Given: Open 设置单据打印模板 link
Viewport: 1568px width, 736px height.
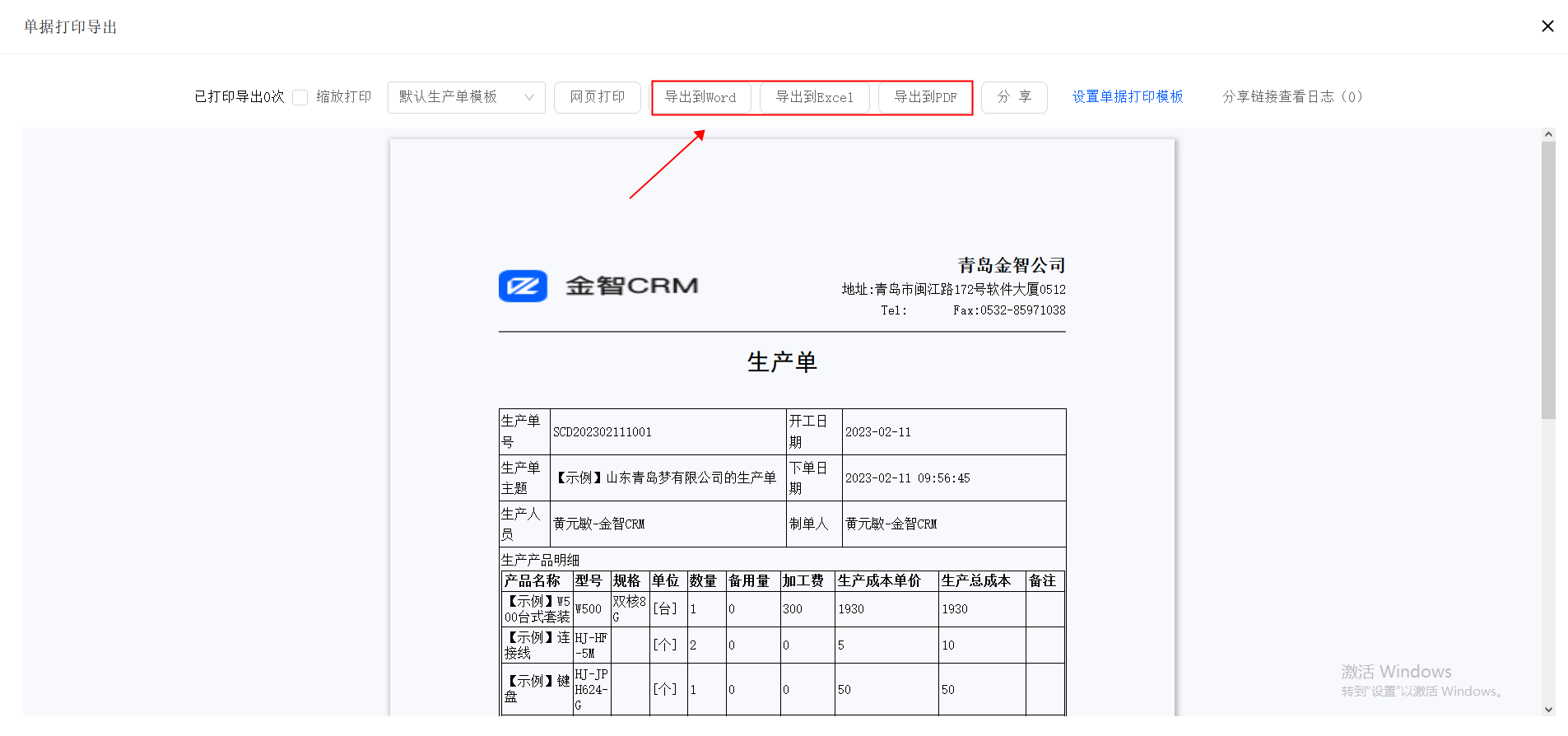Looking at the screenshot, I should [1128, 97].
